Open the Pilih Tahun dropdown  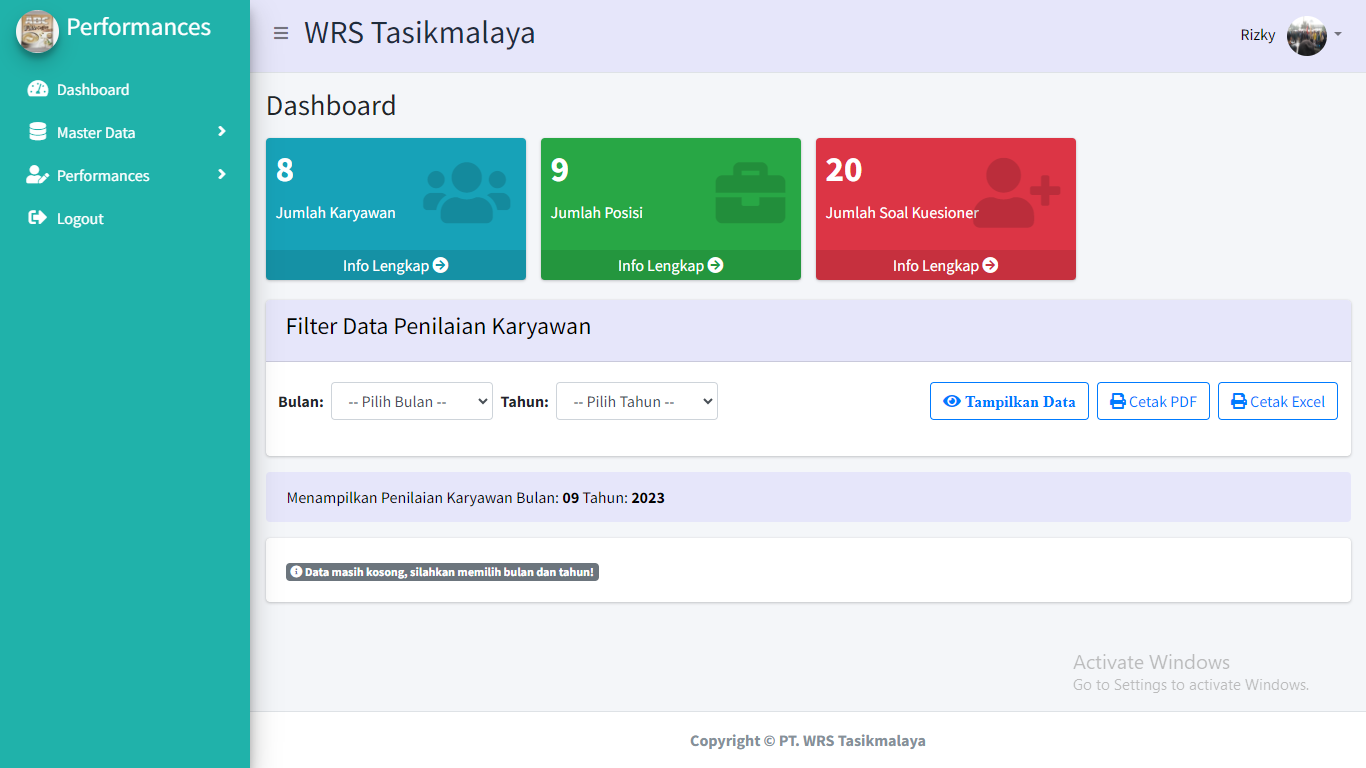[x=636, y=401]
